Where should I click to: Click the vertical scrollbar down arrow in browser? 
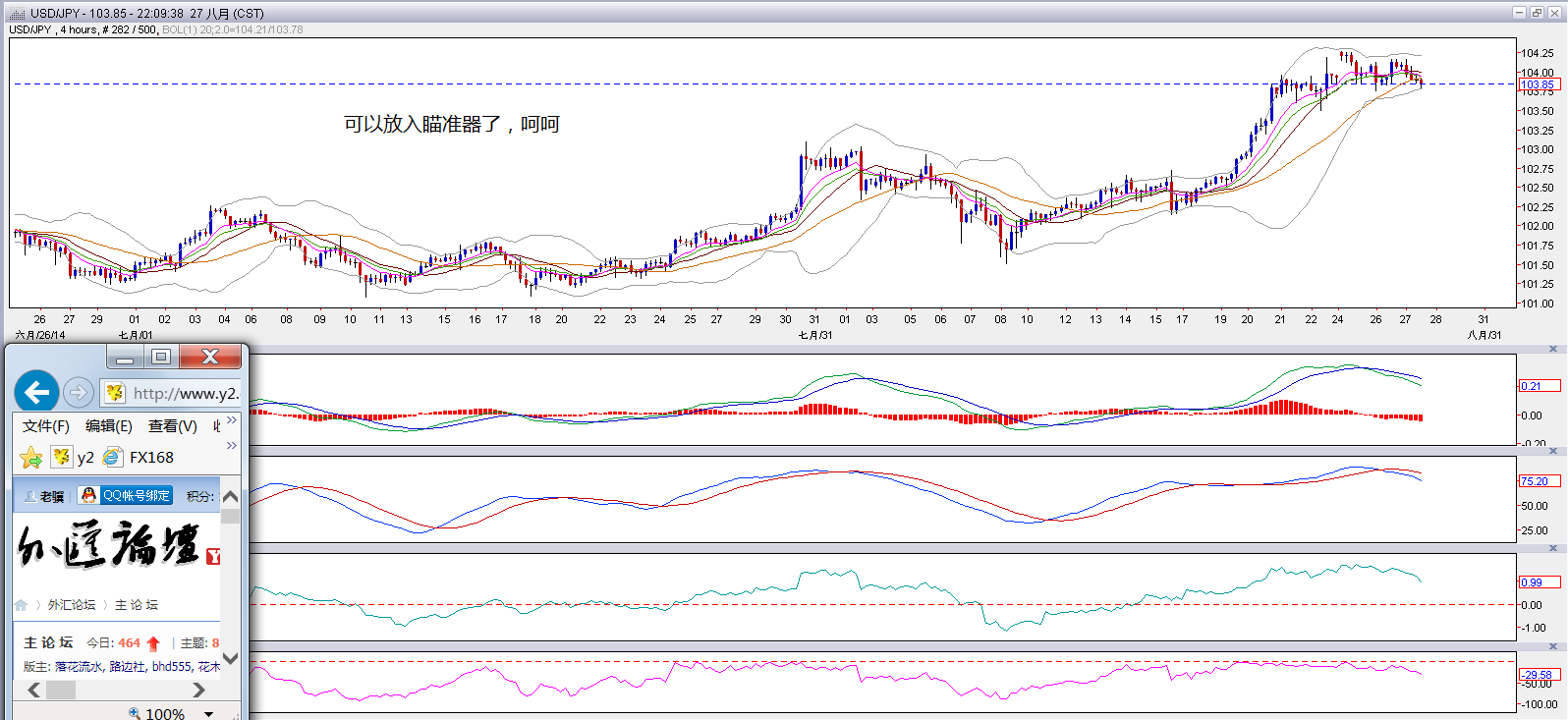tap(231, 659)
